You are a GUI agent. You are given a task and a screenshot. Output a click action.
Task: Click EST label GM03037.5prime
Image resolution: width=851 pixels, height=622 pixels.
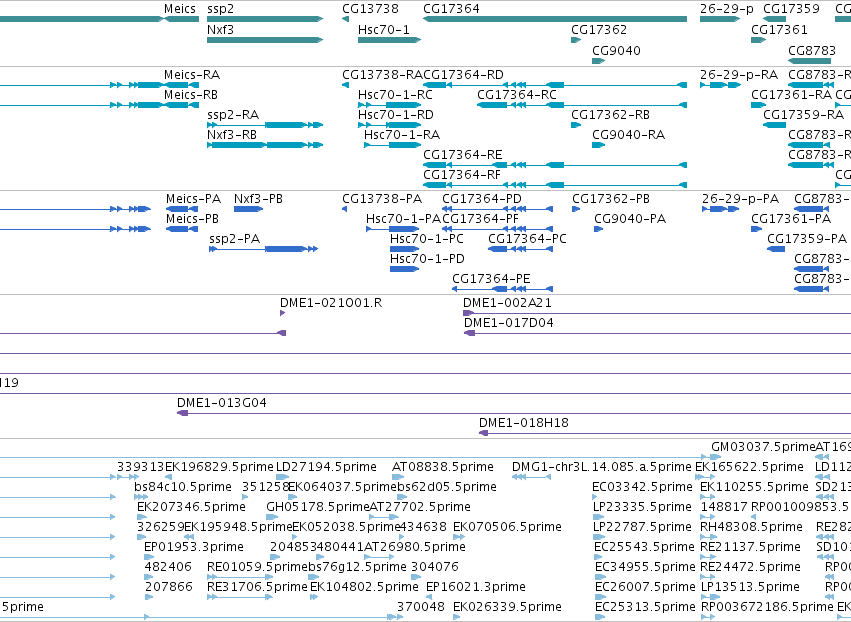pyautogui.click(x=763, y=447)
